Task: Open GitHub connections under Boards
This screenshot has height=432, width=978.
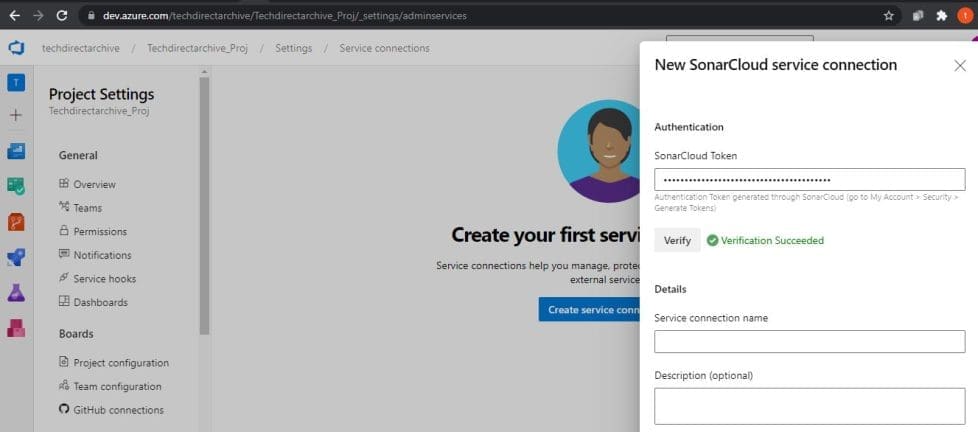Action: [x=118, y=410]
